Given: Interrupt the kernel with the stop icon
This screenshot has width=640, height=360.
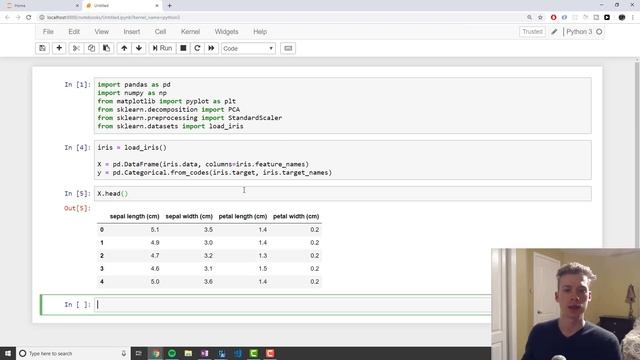Looking at the screenshot, I should [x=183, y=48].
